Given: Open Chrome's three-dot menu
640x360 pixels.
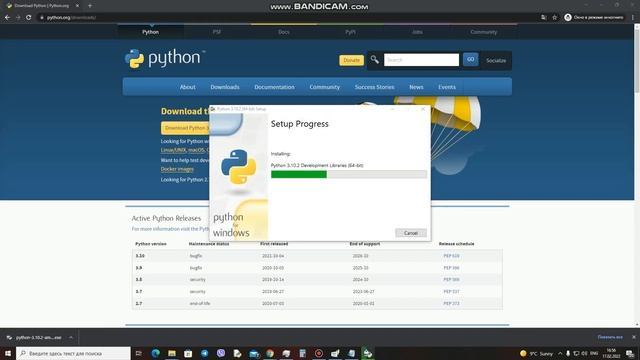Looking at the screenshot, I should click(633, 18).
